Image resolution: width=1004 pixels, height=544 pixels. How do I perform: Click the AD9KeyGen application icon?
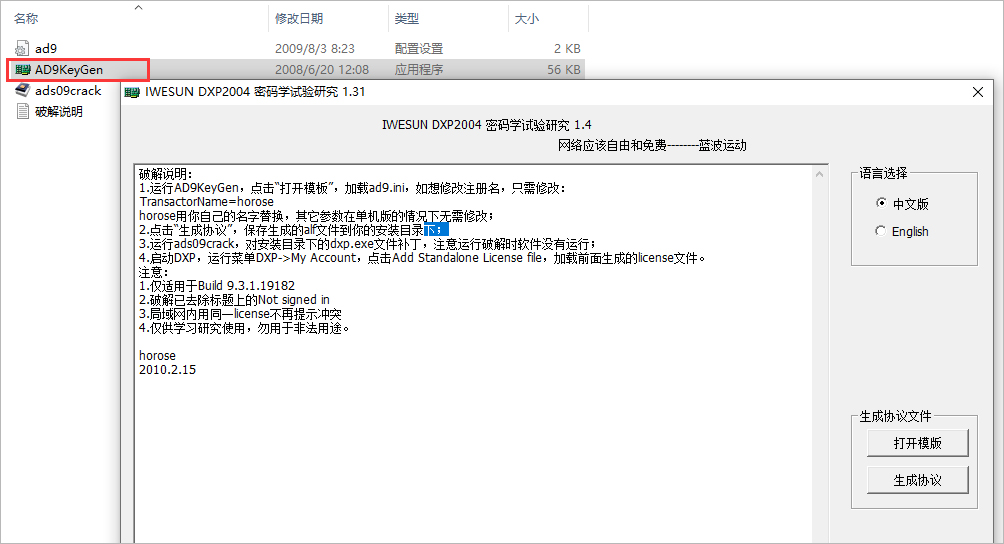pyautogui.click(x=23, y=69)
